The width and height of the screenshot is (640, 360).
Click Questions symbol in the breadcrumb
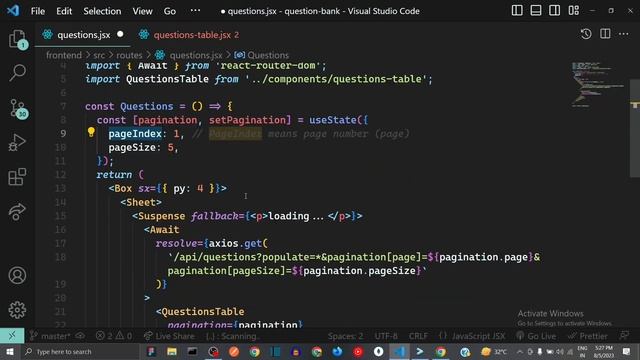[x=268, y=55]
